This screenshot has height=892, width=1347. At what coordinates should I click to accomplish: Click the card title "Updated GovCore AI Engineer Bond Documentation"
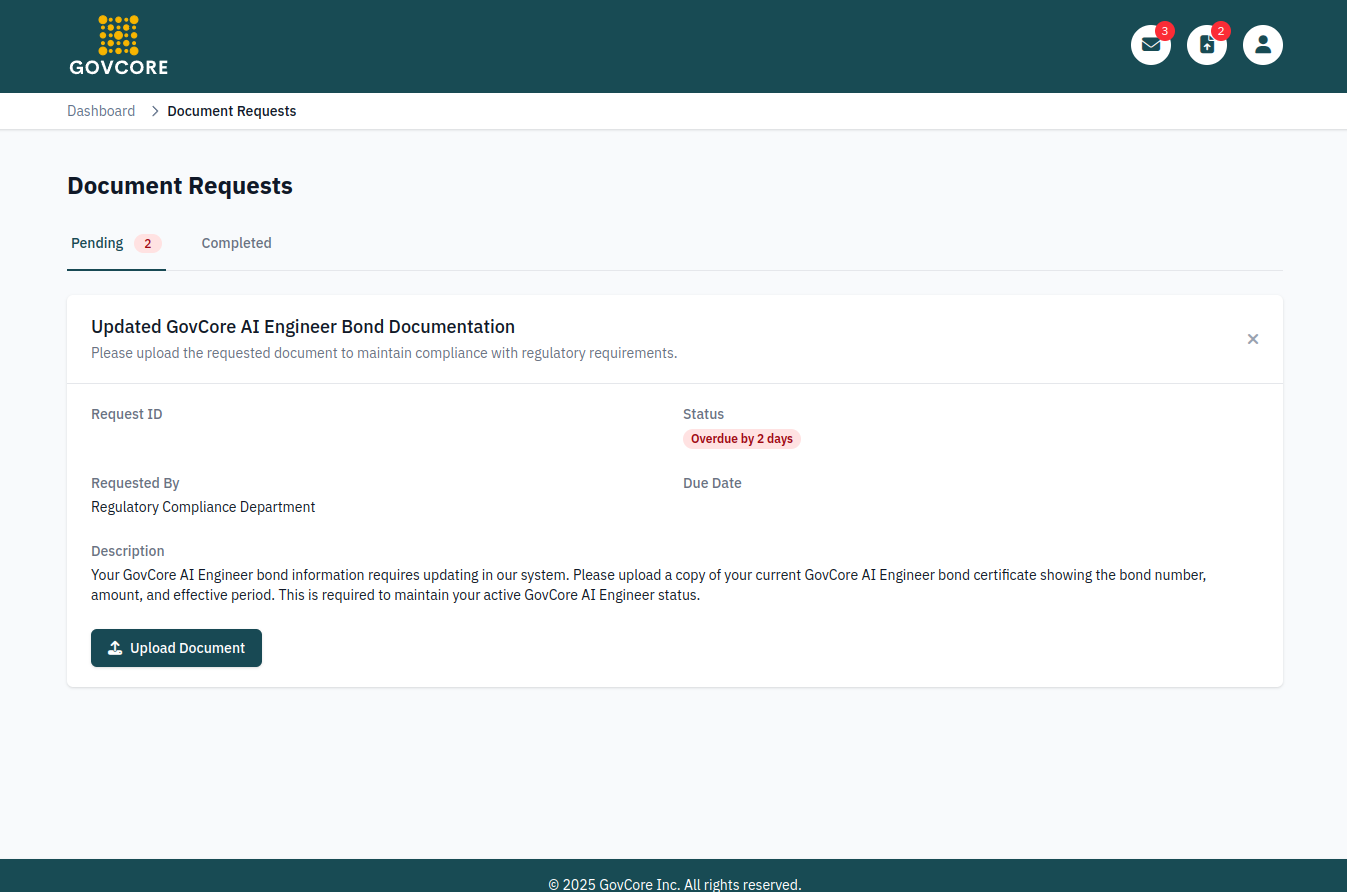[303, 327]
